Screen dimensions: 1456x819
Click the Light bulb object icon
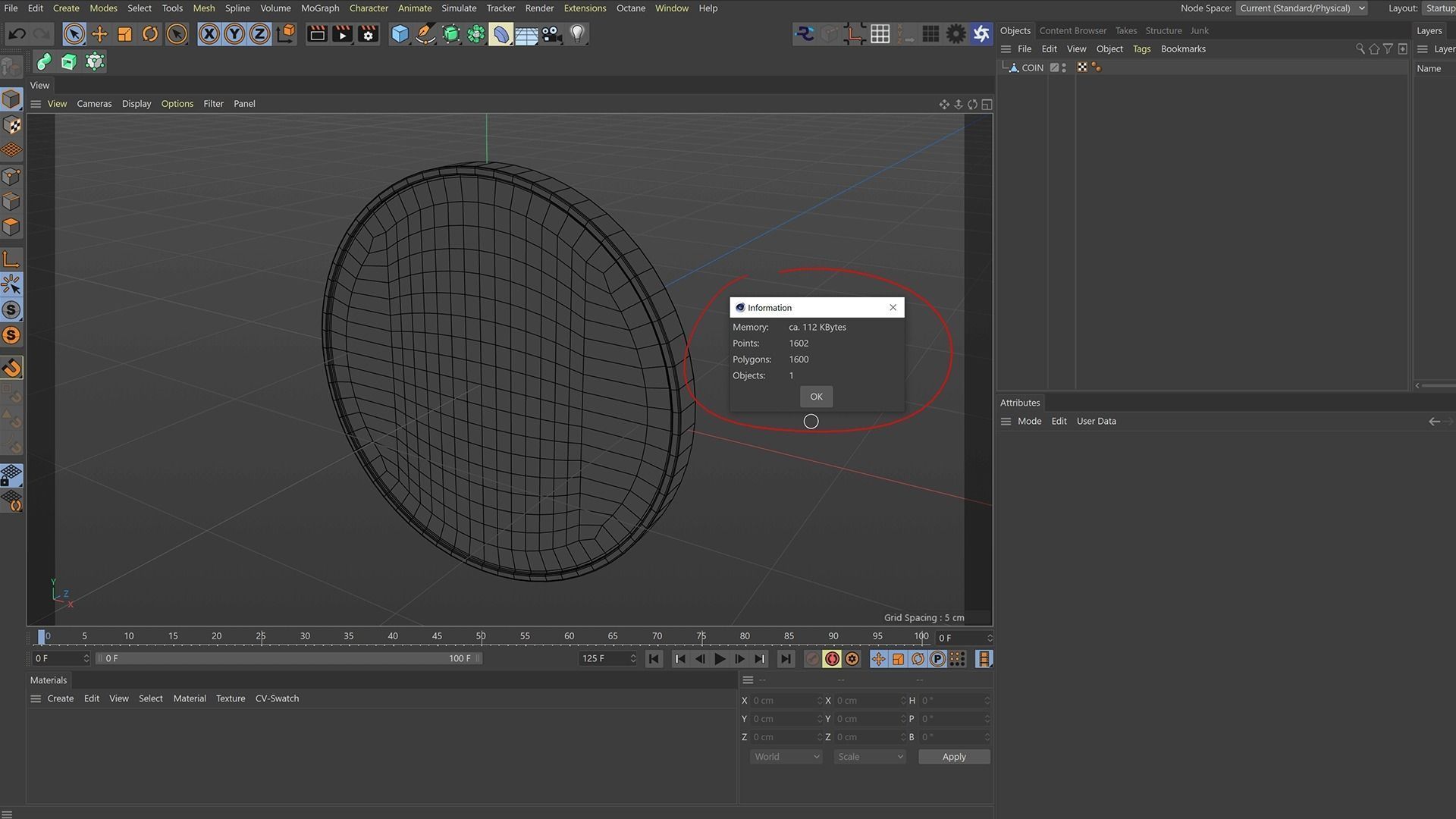pyautogui.click(x=577, y=34)
